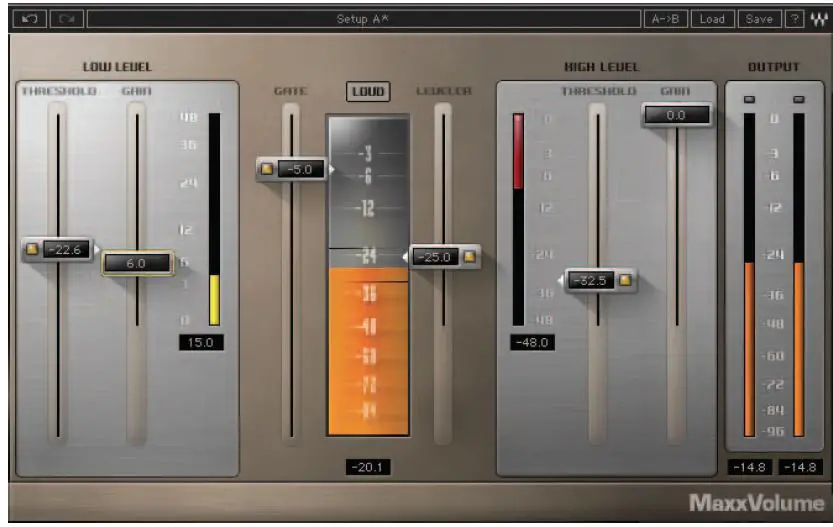Select the Low Level gain handle 6.0
The height and width of the screenshot is (527, 833).
pyautogui.click(x=137, y=262)
